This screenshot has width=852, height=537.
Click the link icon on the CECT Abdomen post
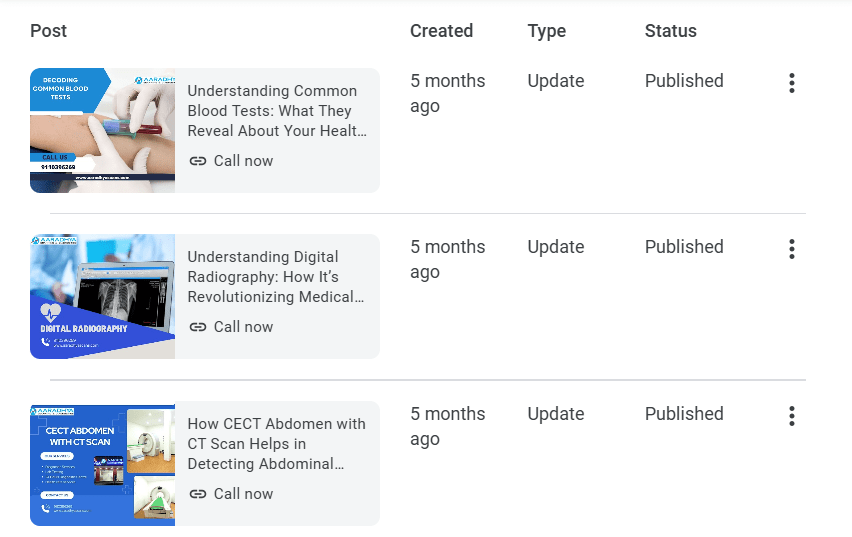click(198, 494)
